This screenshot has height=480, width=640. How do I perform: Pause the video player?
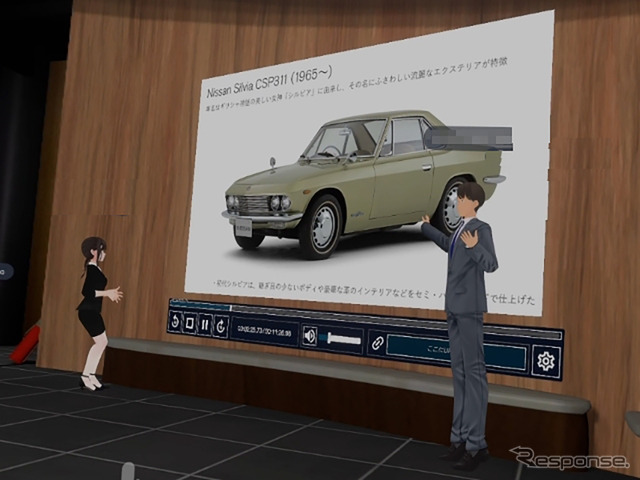pyautogui.click(x=205, y=325)
